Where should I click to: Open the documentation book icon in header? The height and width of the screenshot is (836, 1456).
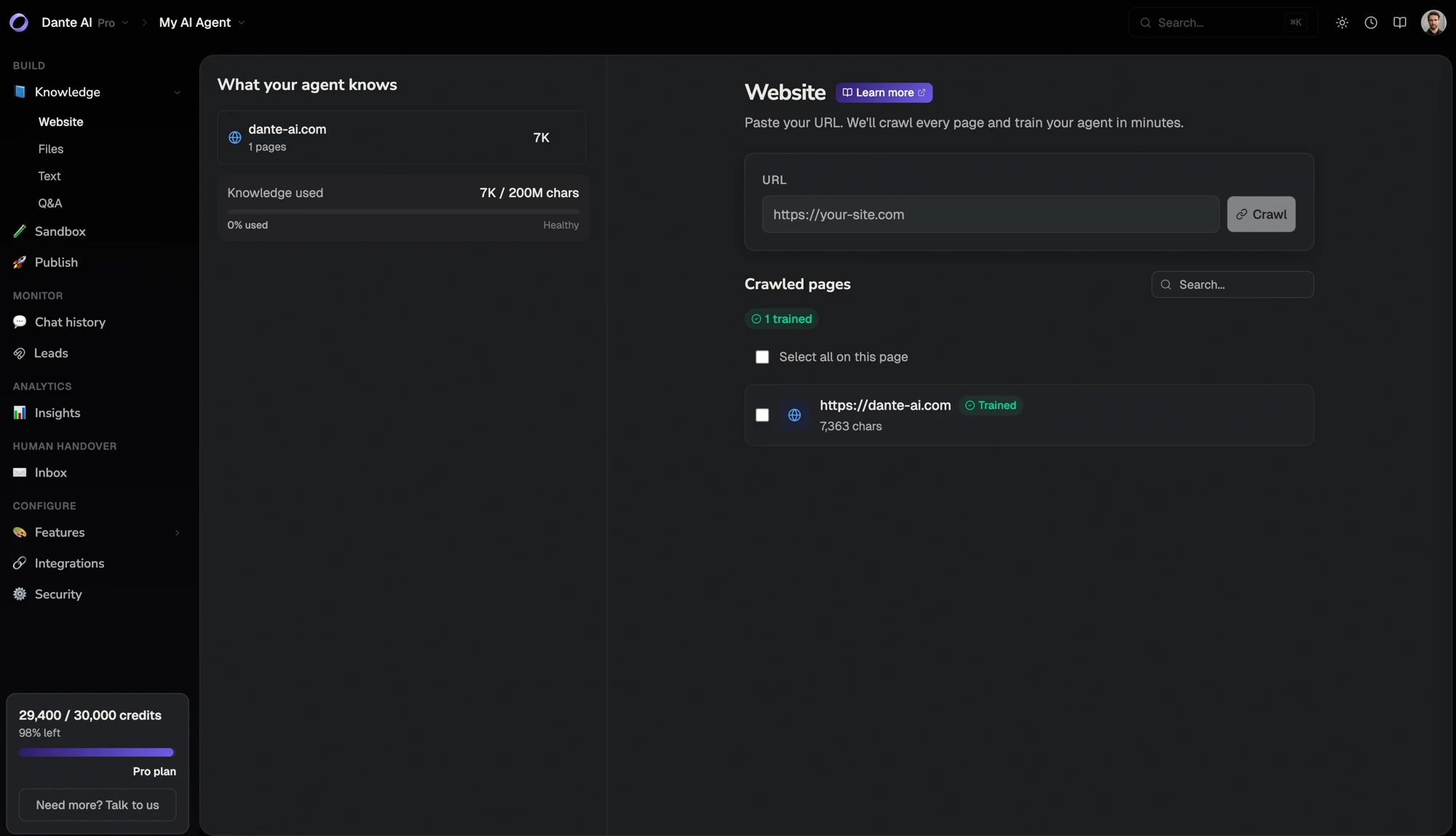tap(1399, 23)
